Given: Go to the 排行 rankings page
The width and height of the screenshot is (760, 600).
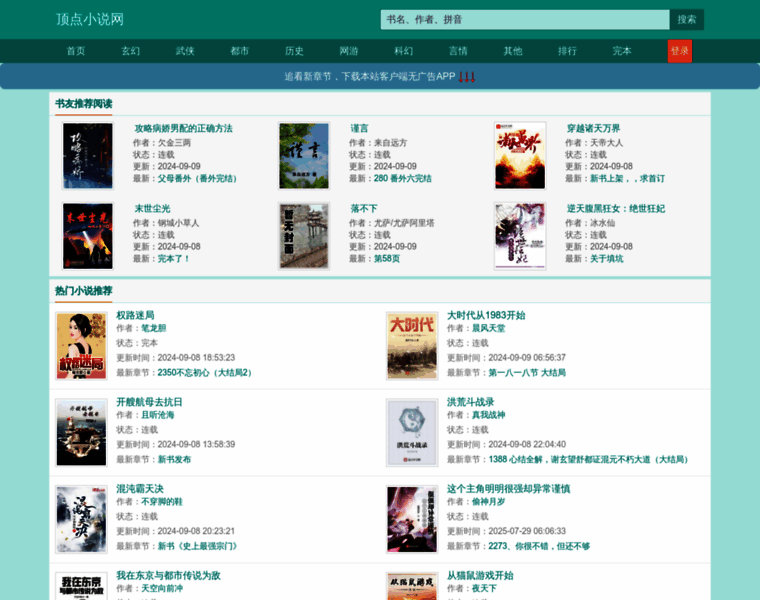Looking at the screenshot, I should [x=567, y=51].
